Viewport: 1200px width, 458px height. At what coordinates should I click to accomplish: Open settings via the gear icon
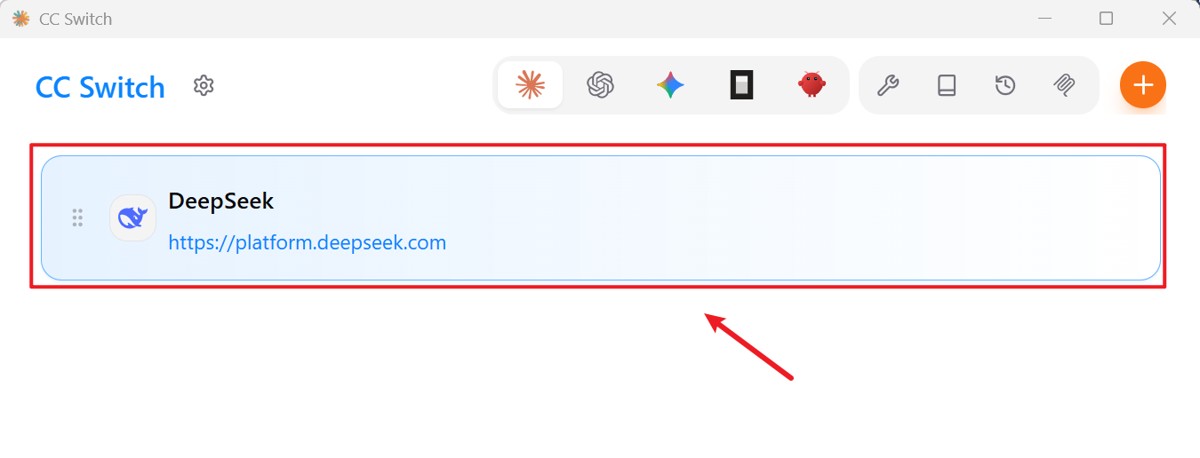[204, 86]
